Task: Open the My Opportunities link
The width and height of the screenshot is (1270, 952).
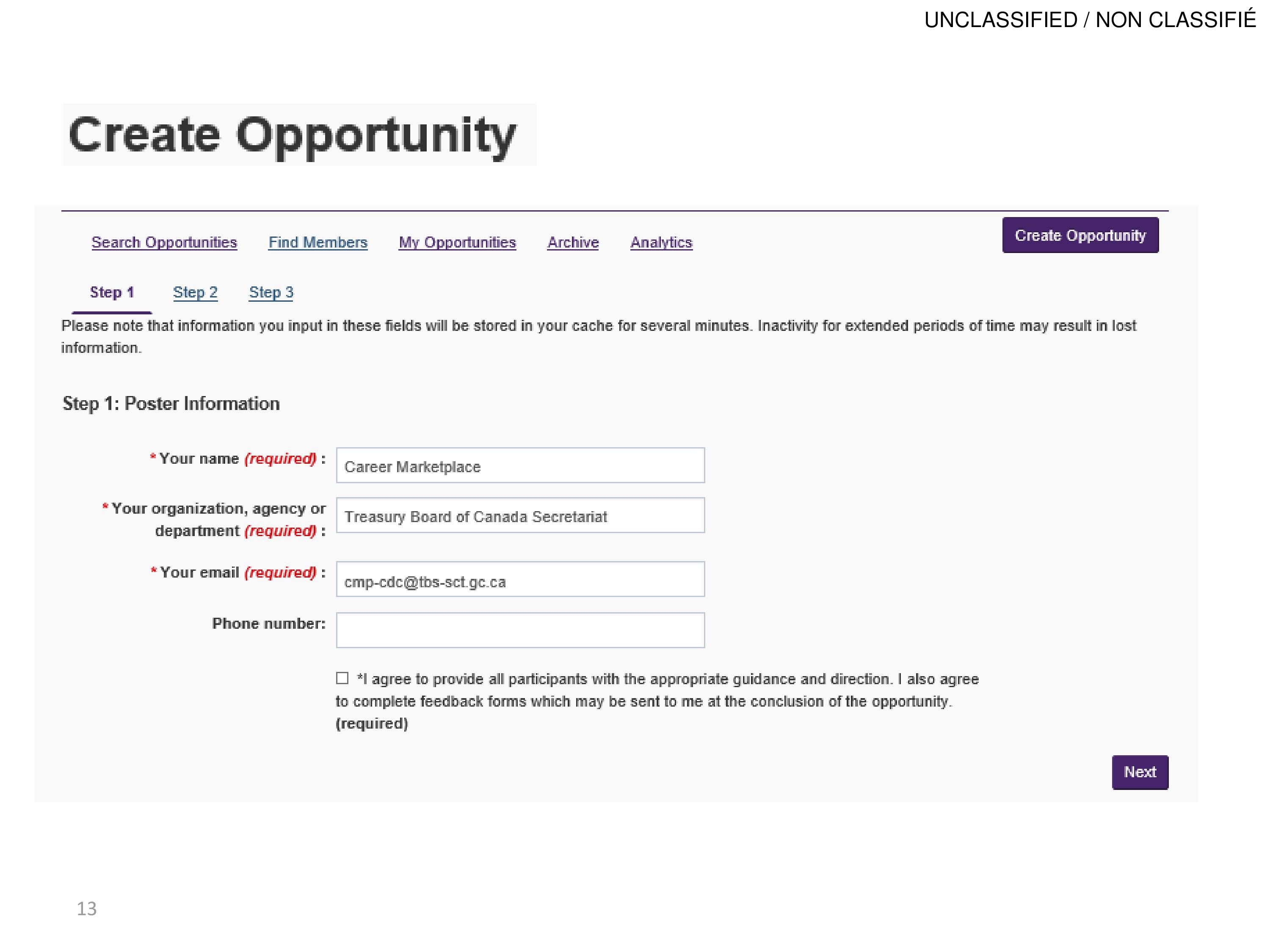Action: [x=458, y=242]
